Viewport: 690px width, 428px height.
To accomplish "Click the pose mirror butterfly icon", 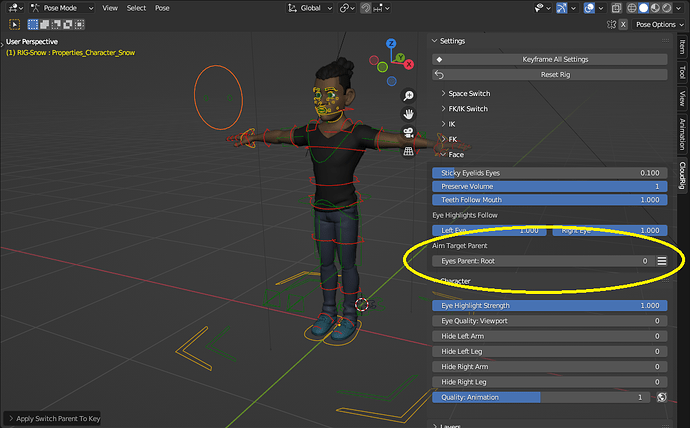I will [x=611, y=25].
